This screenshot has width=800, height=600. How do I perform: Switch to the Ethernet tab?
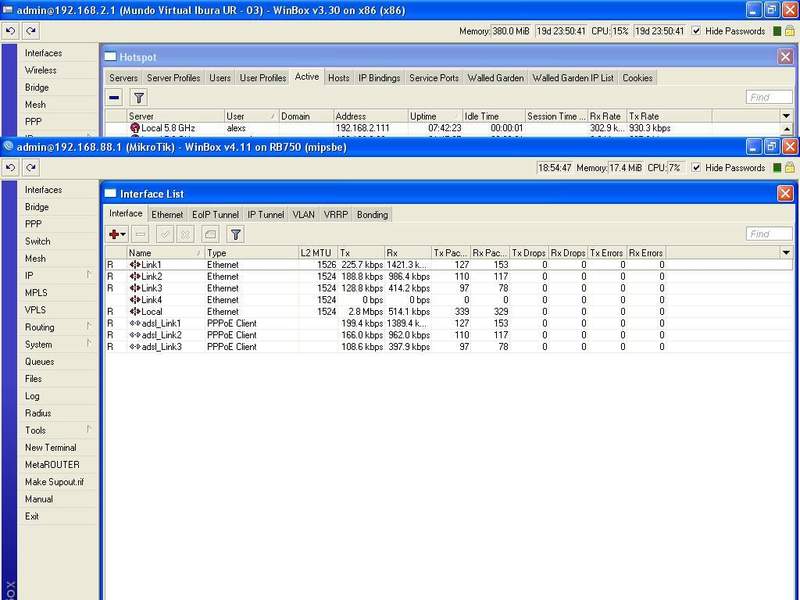click(167, 215)
